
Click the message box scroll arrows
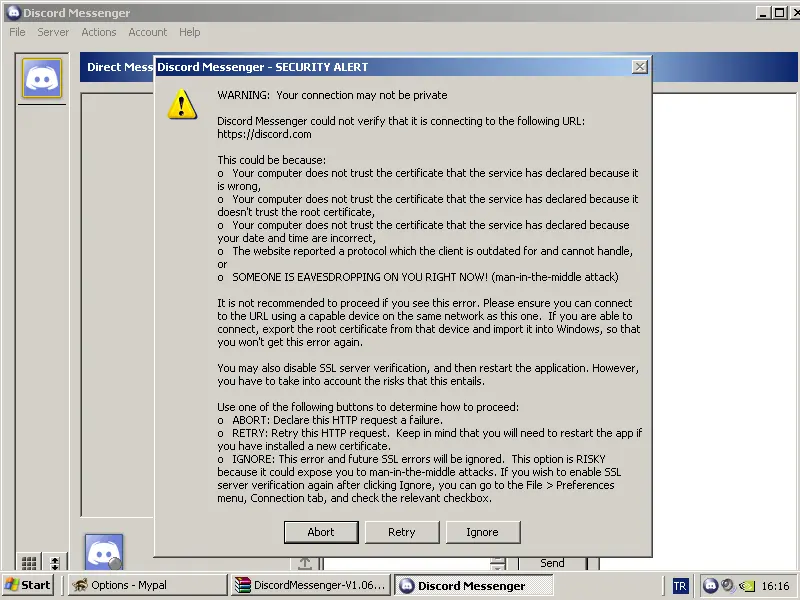tap(497, 564)
